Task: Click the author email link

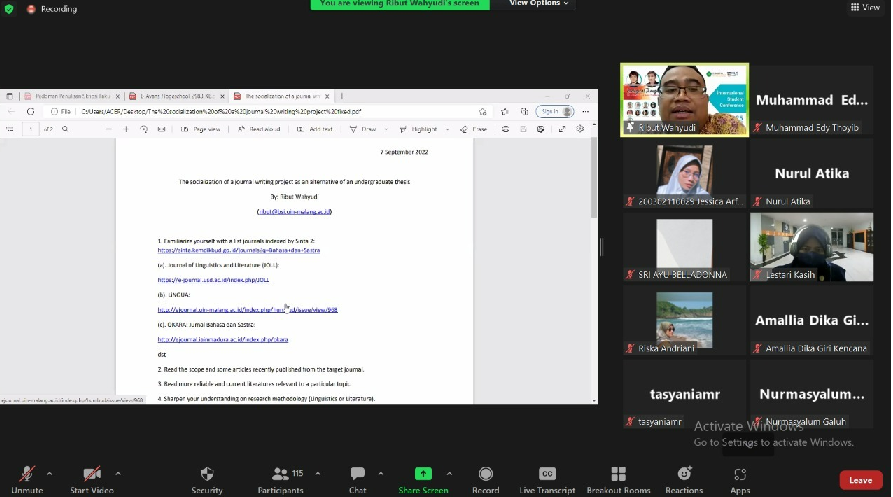Action: pyautogui.click(x=294, y=212)
